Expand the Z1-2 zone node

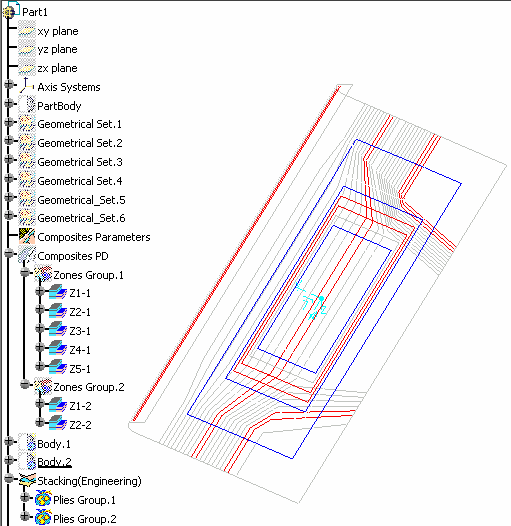point(40,404)
